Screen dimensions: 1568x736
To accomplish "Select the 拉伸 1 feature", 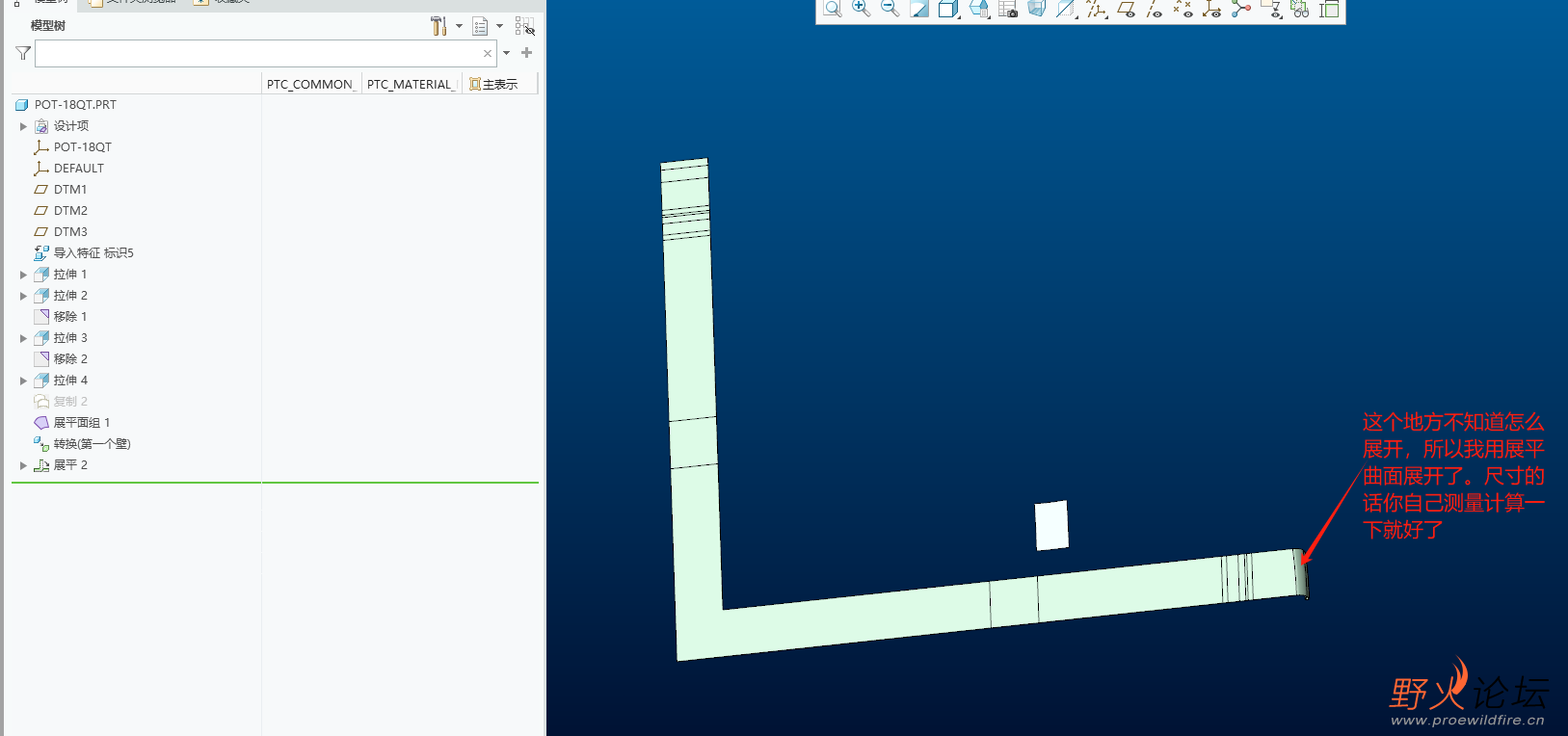I will pos(70,275).
